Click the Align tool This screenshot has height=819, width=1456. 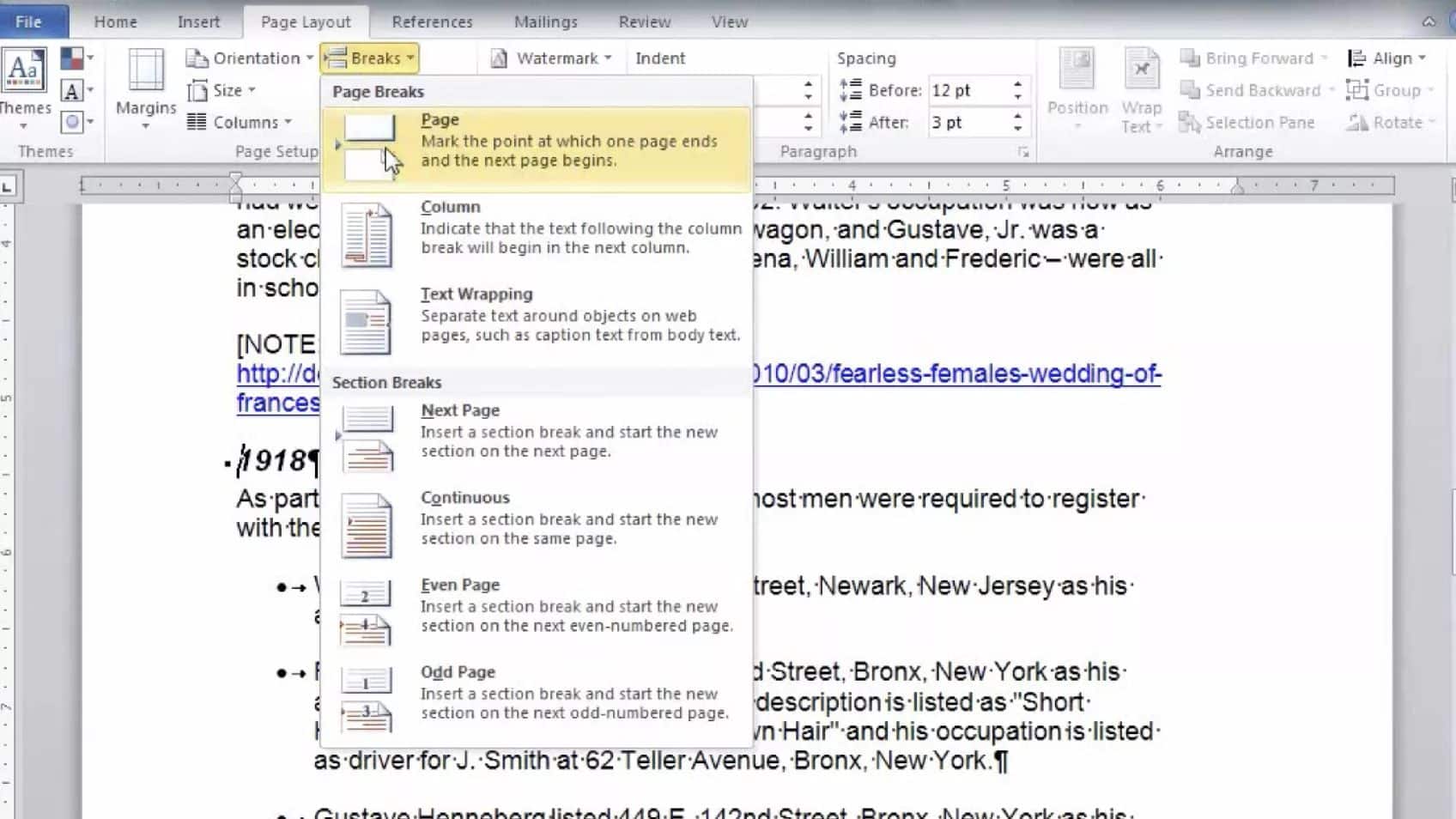click(1387, 58)
